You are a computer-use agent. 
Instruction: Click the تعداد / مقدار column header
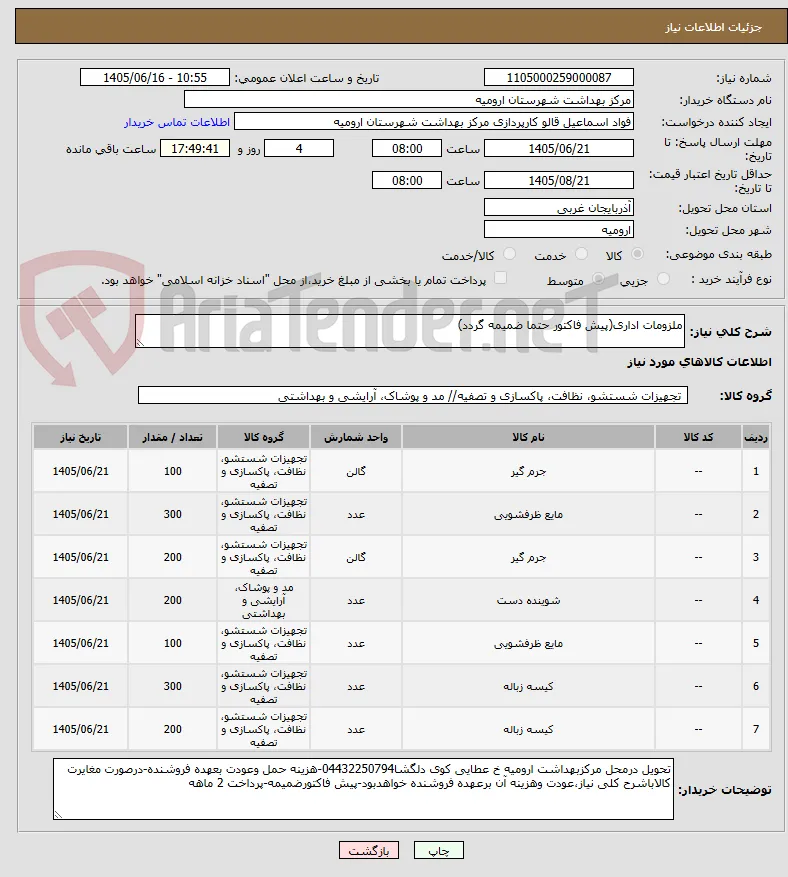[172, 437]
